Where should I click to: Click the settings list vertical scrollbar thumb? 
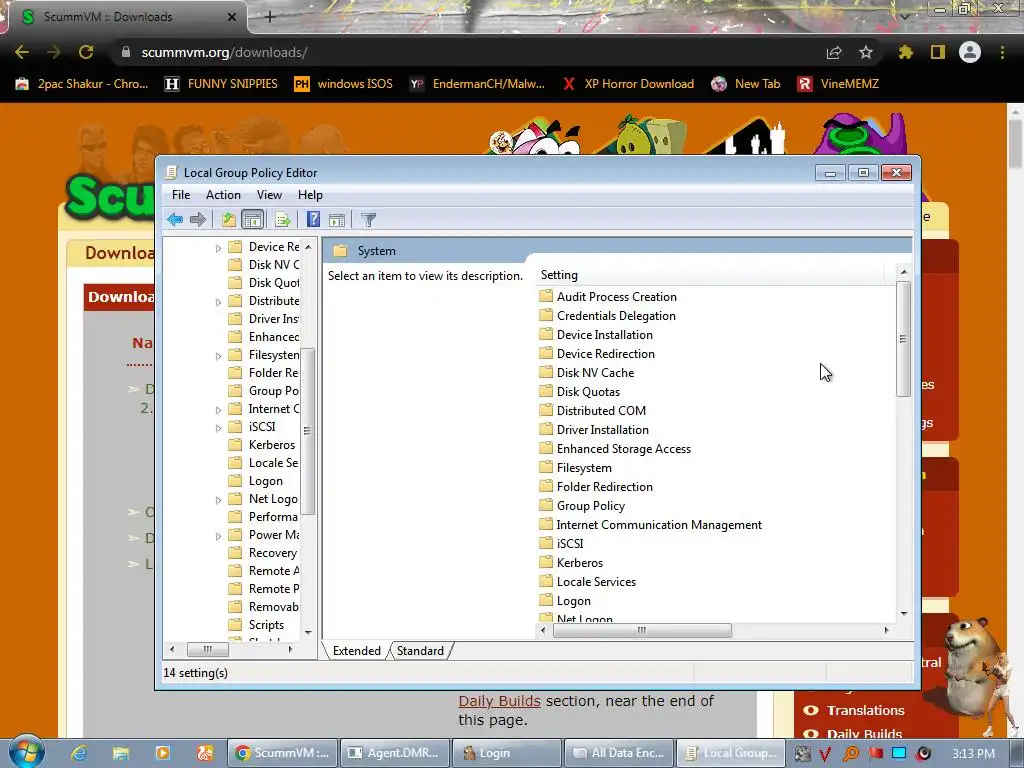(x=903, y=339)
